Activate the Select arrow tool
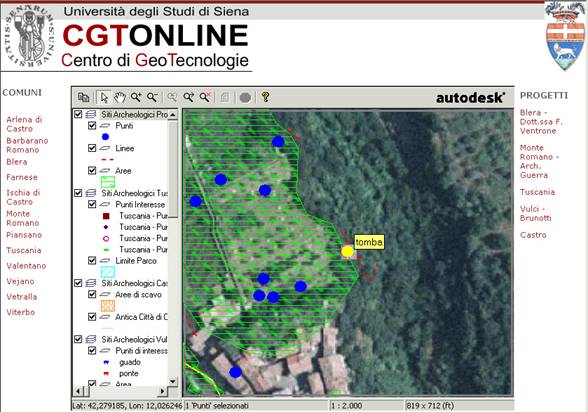The image size is (588, 412). click(x=104, y=97)
